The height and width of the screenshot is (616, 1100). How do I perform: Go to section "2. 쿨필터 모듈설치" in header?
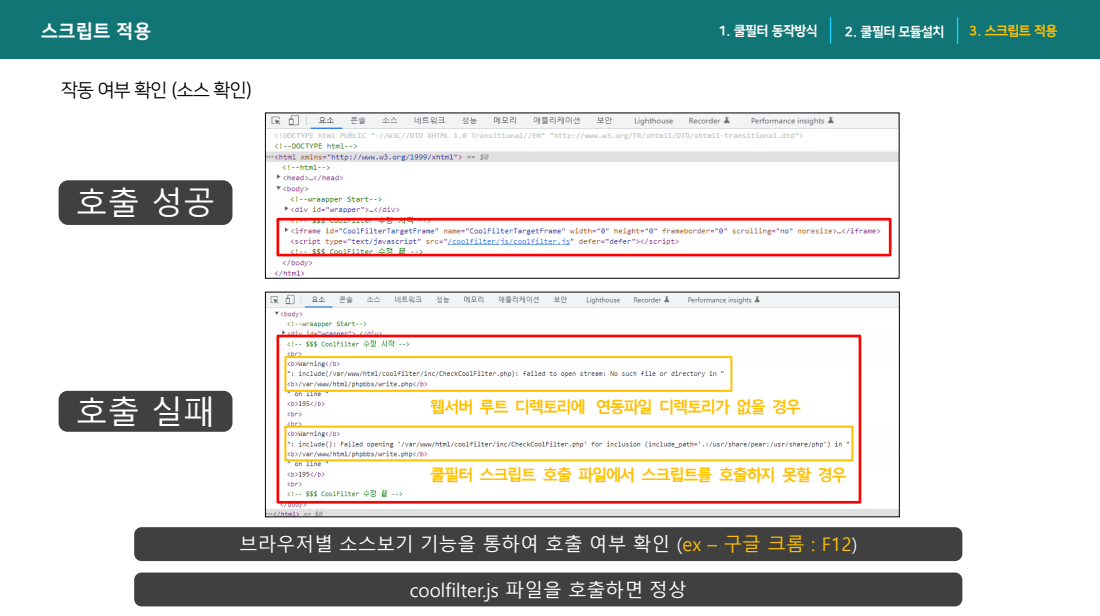[894, 31]
